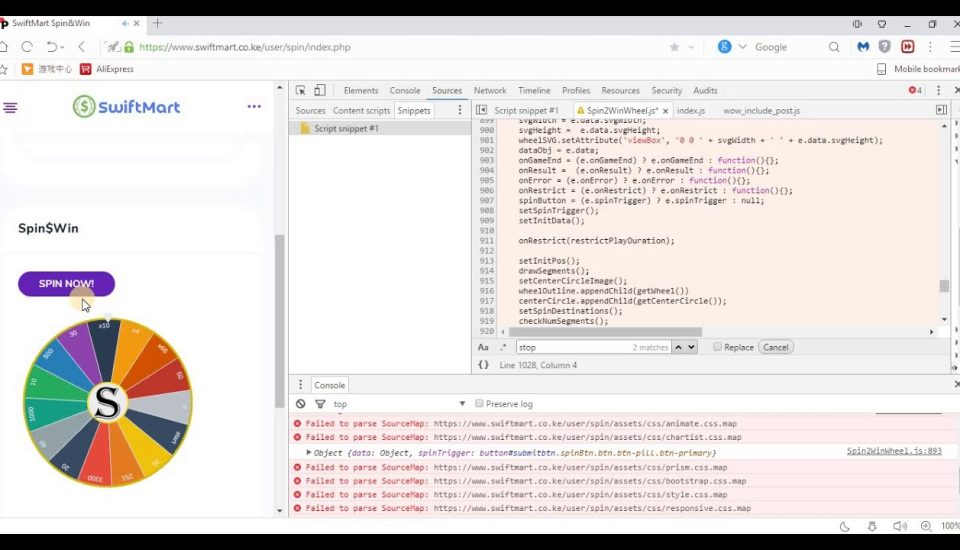The height and width of the screenshot is (550, 960).
Task: Go to next search match arrow
Action: (x=691, y=347)
